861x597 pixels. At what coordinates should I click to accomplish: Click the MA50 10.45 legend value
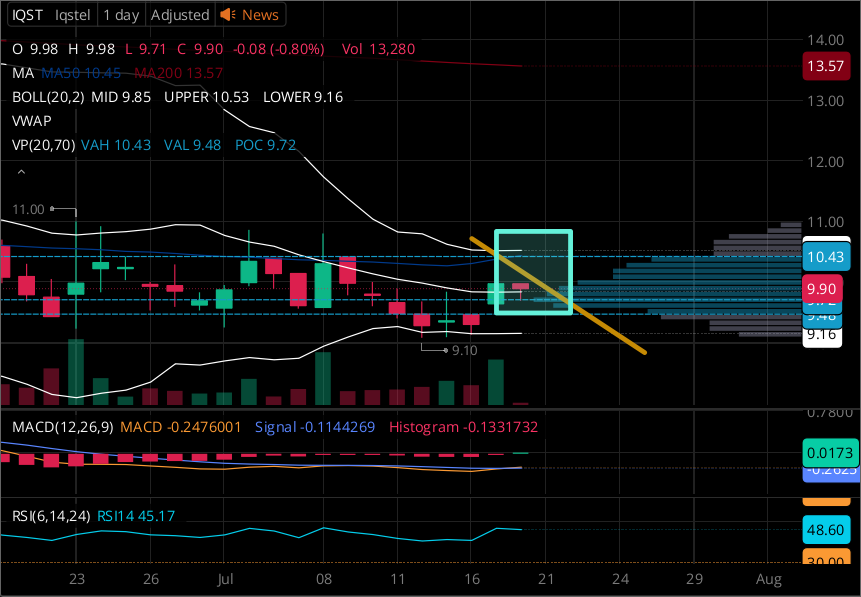pyautogui.click(x=81, y=73)
